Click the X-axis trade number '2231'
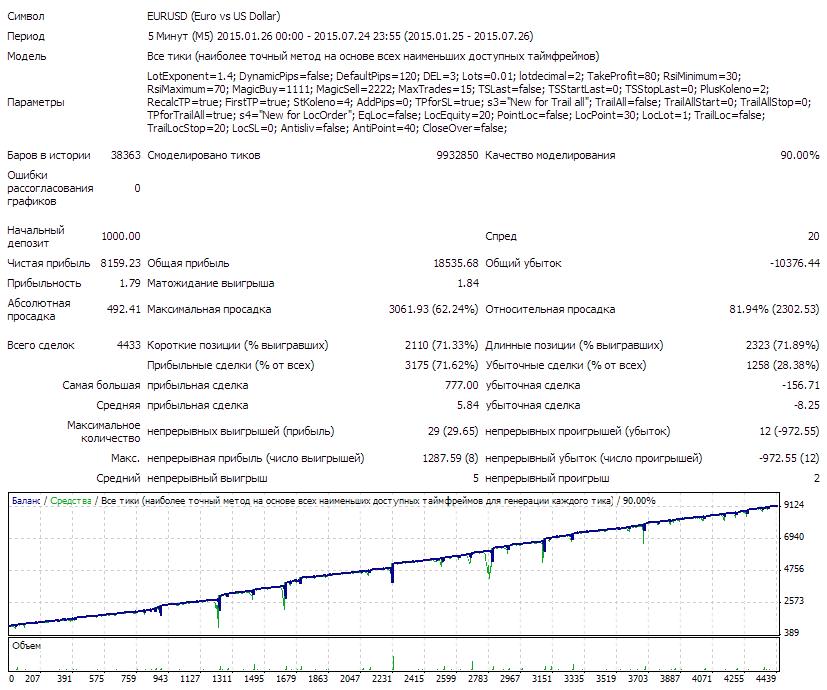The width and height of the screenshot is (827, 690). point(382,679)
